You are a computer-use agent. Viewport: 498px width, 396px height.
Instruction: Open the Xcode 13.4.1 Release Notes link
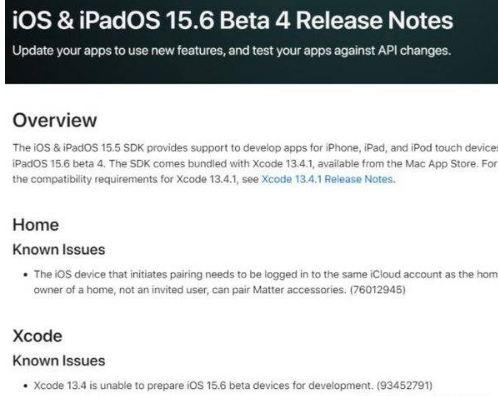(327, 179)
